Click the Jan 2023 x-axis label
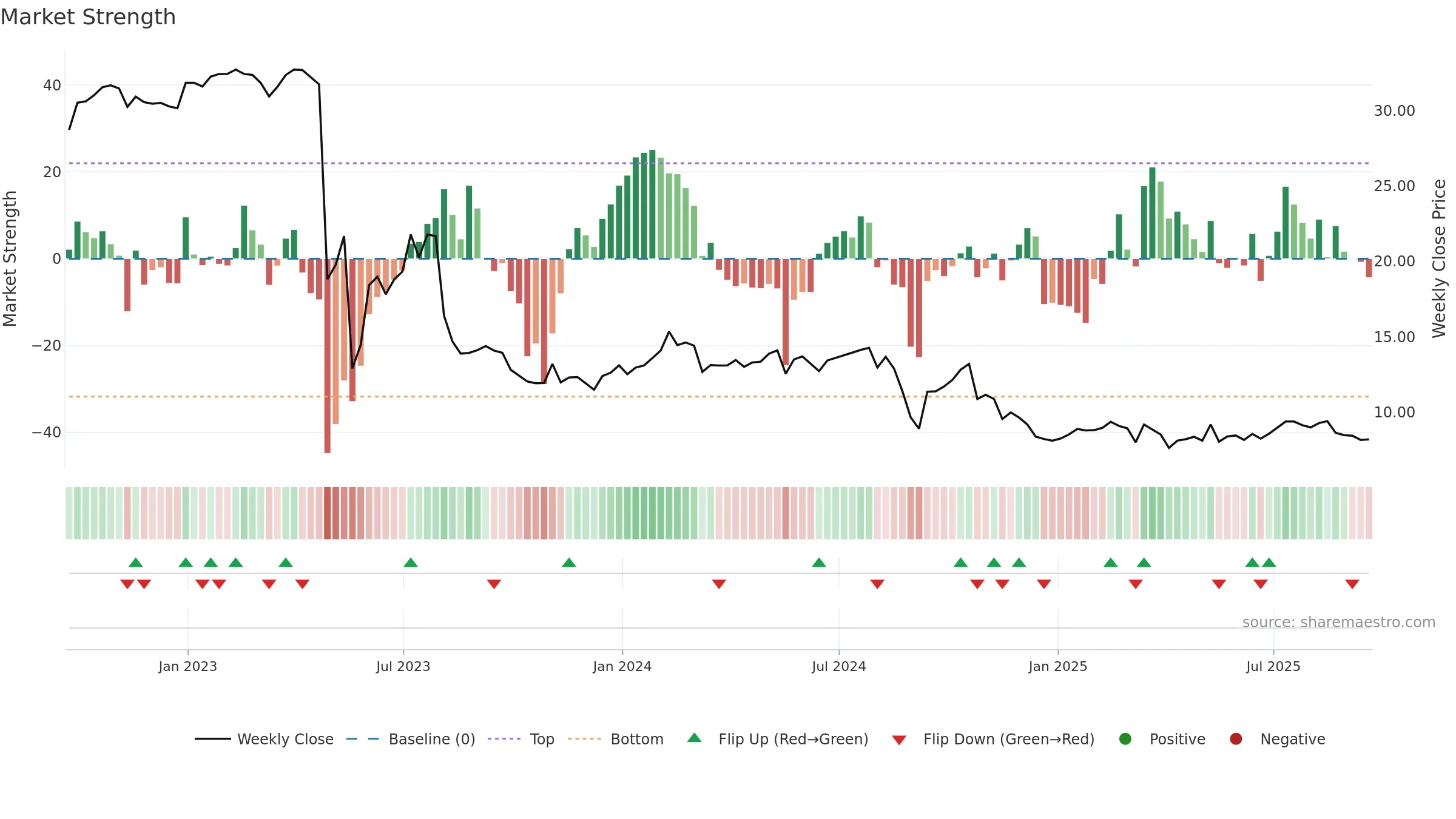Image resolution: width=1456 pixels, height=819 pixels. coord(188,666)
